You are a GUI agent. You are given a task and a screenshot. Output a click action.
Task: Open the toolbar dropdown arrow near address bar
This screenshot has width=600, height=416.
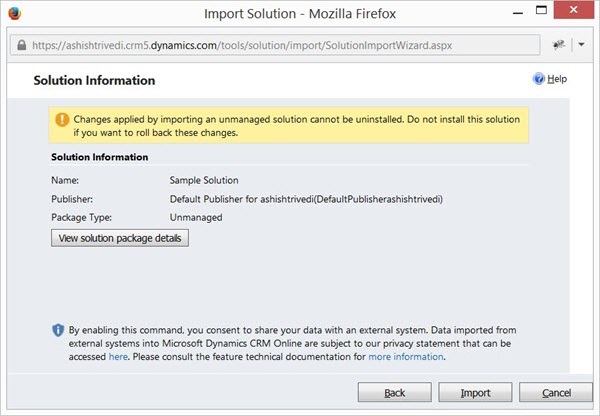click(583, 46)
